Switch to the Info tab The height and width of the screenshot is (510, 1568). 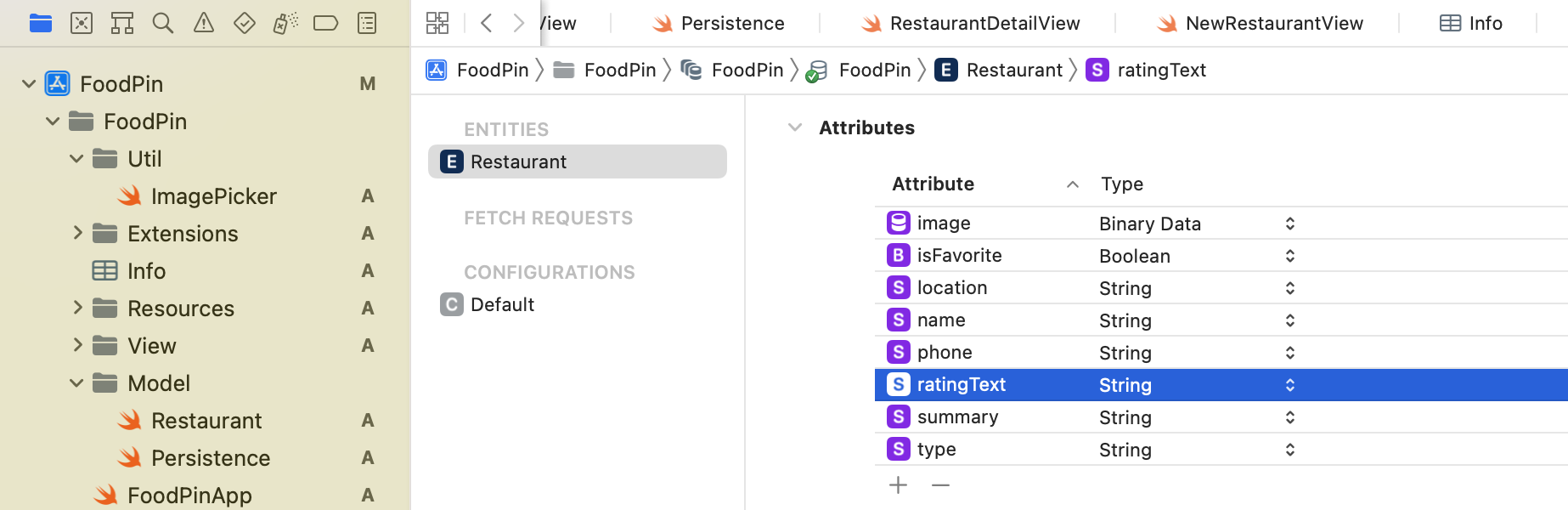[1471, 23]
